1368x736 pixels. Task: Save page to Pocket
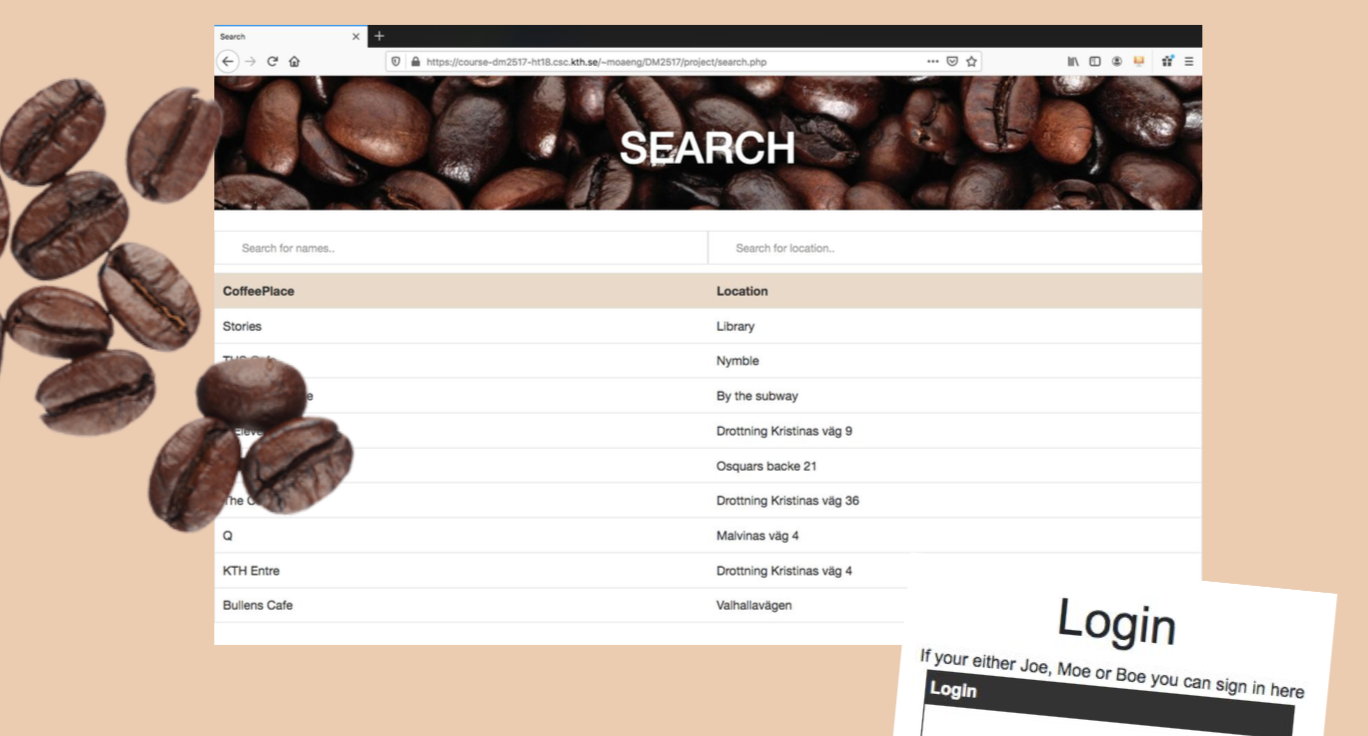952,61
